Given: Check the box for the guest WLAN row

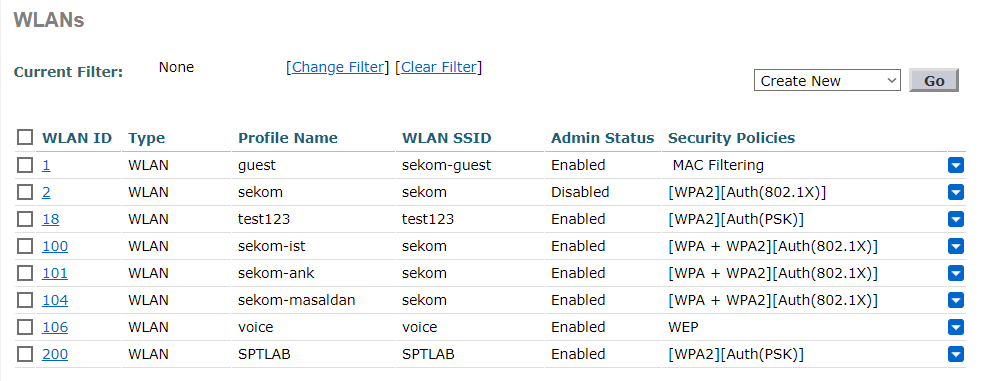Looking at the screenshot, I should point(25,165).
